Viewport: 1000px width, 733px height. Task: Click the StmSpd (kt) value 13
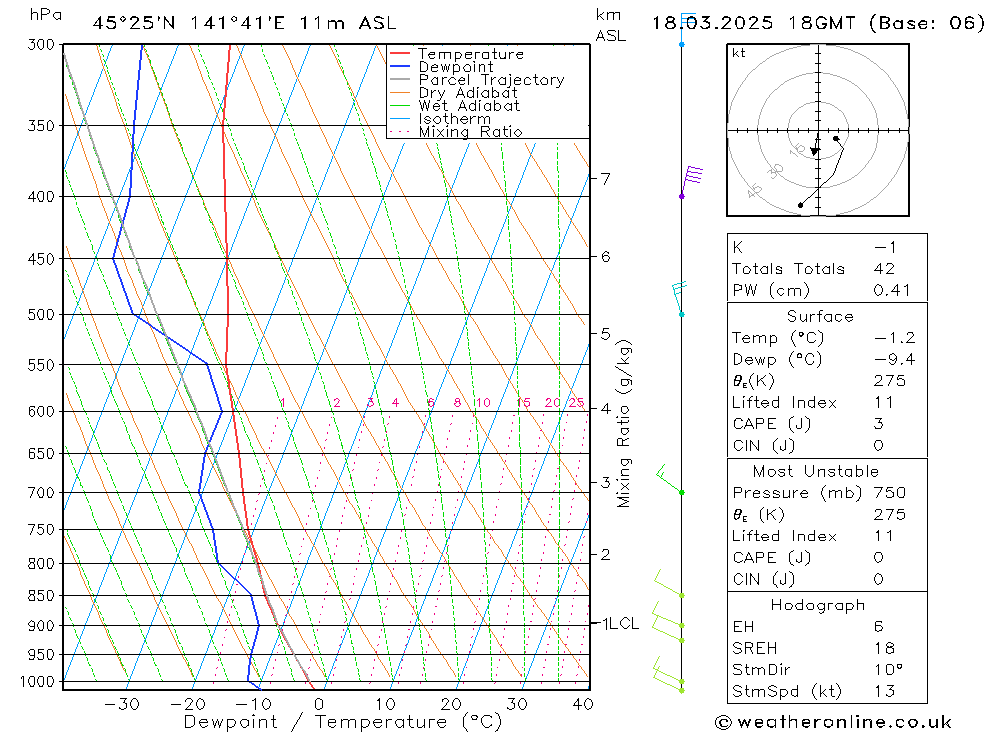pyautogui.click(x=885, y=692)
